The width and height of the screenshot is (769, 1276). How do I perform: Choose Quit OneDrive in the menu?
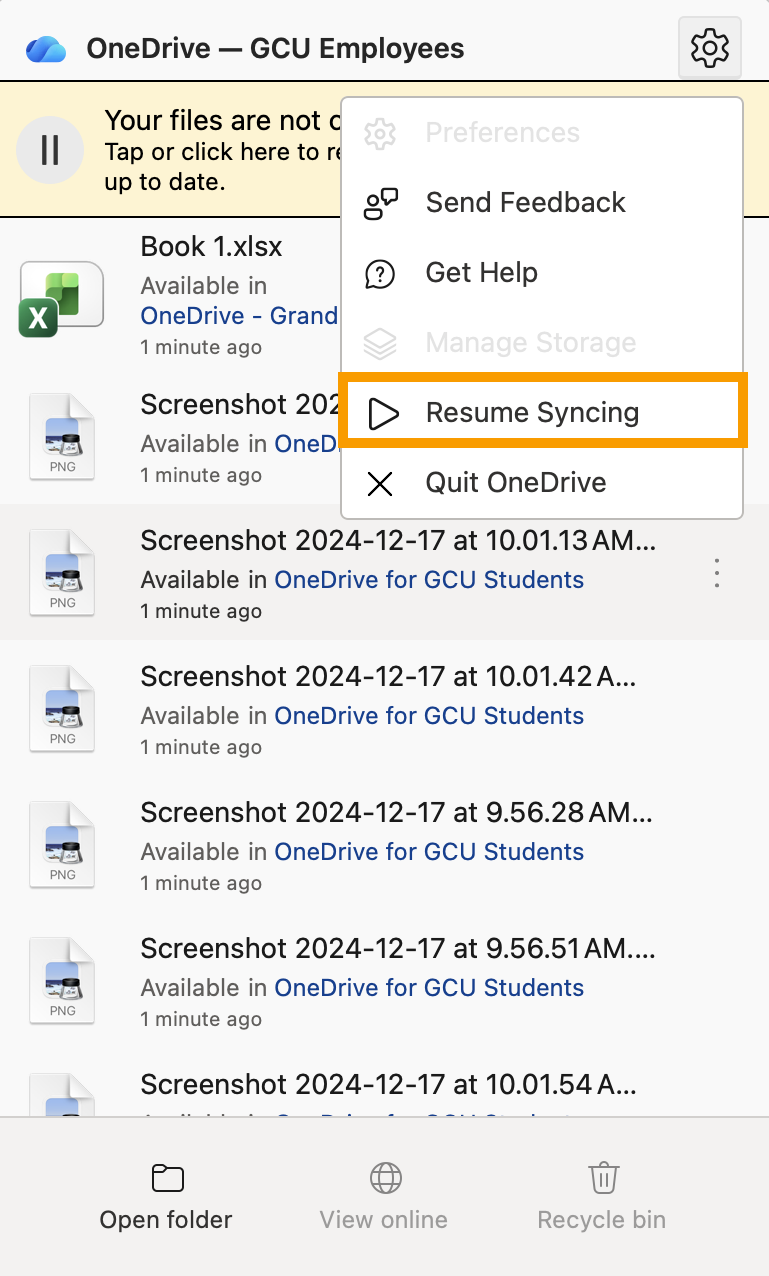point(516,483)
